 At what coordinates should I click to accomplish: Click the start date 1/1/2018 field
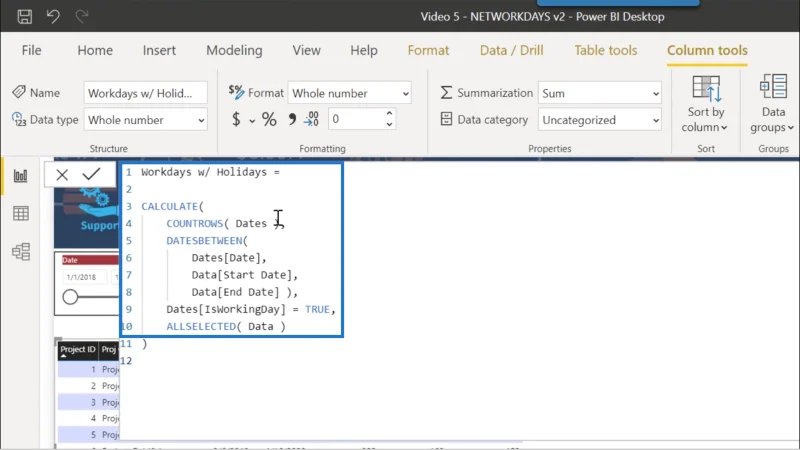click(x=84, y=277)
